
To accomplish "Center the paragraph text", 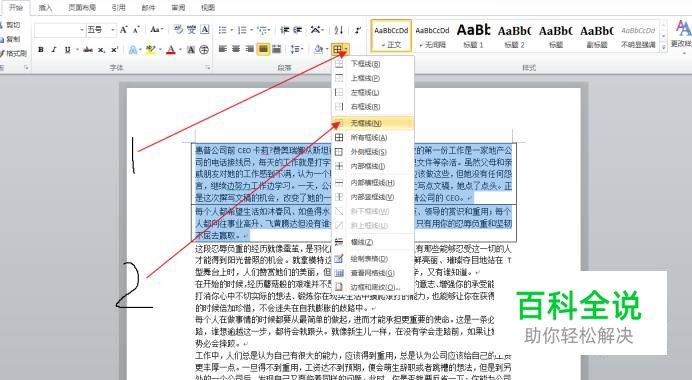I will click(x=236, y=49).
